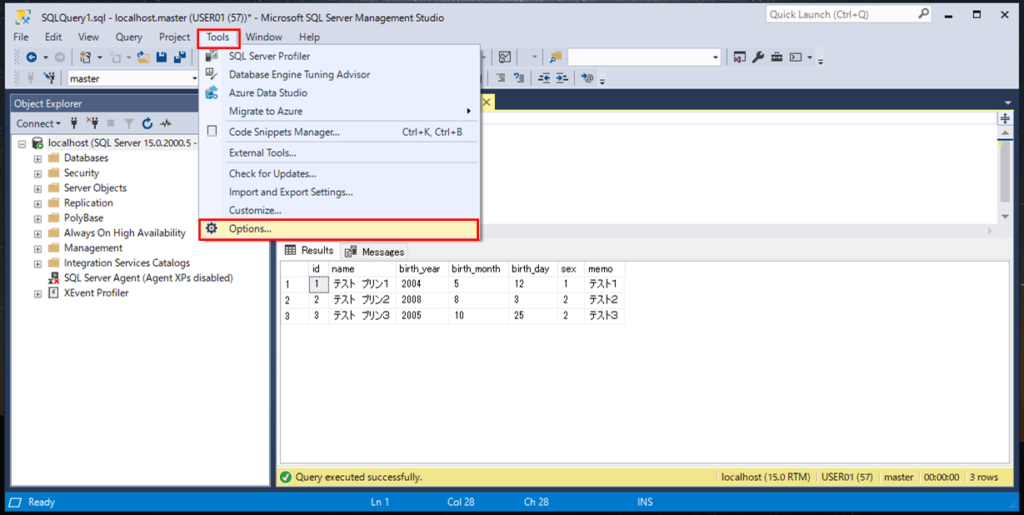The width and height of the screenshot is (1024, 515).
Task: Select Code Snippets Manager menu item
Action: click(x=284, y=132)
